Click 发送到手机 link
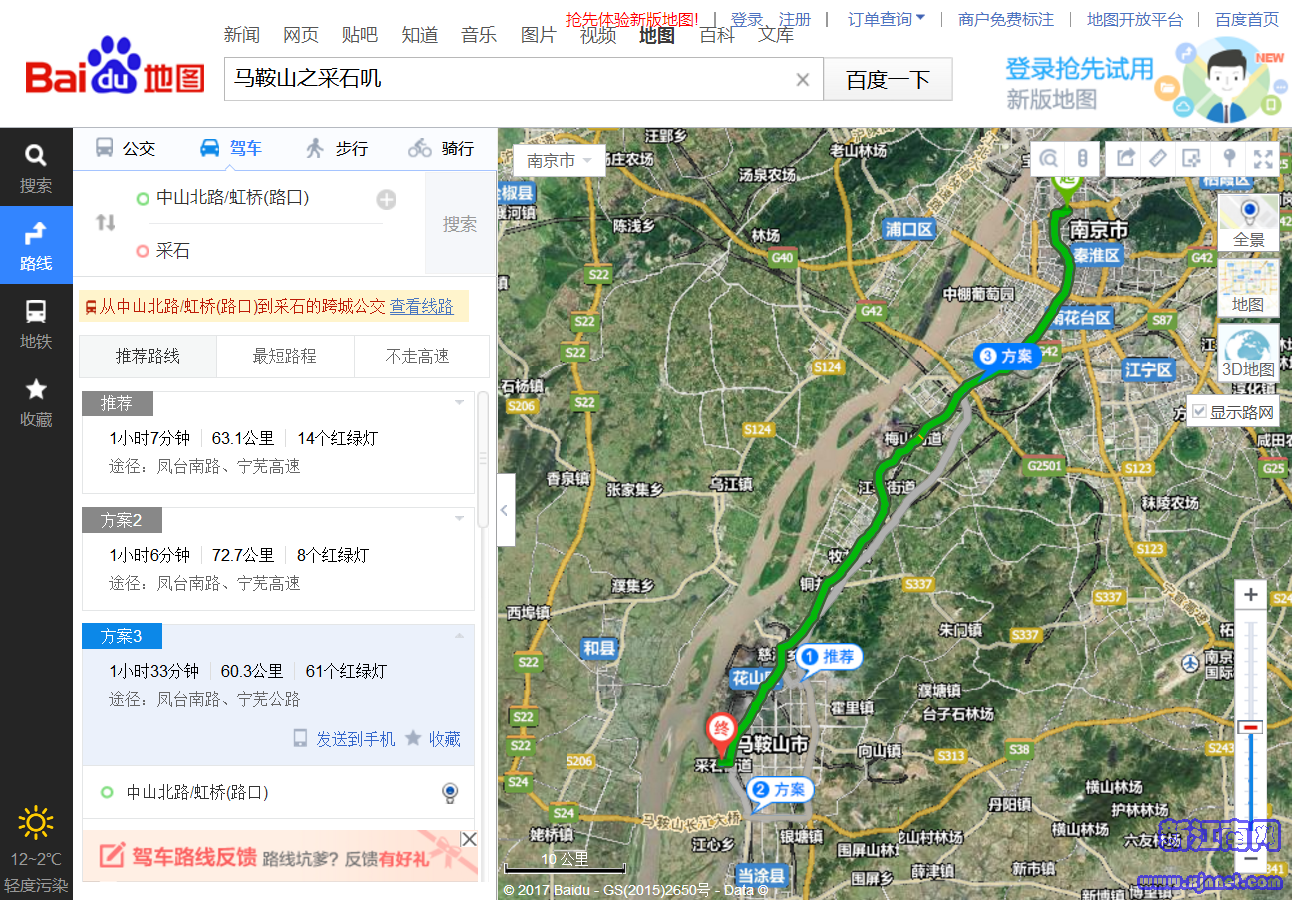Image resolution: width=1292 pixels, height=900 pixels. point(344,739)
